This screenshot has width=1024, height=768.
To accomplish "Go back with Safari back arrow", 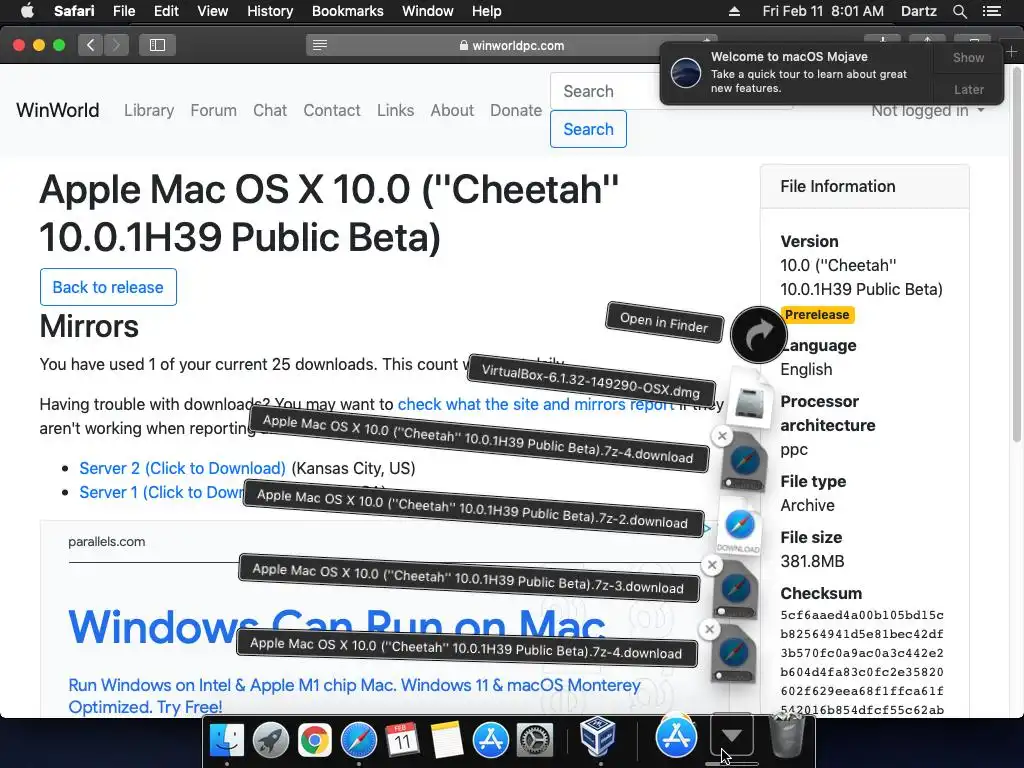I will (x=90, y=44).
